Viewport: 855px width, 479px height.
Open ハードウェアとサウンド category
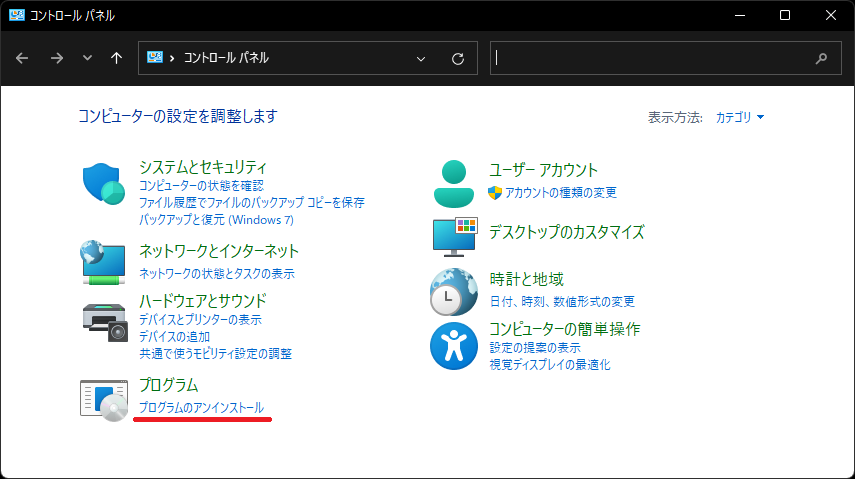point(202,301)
